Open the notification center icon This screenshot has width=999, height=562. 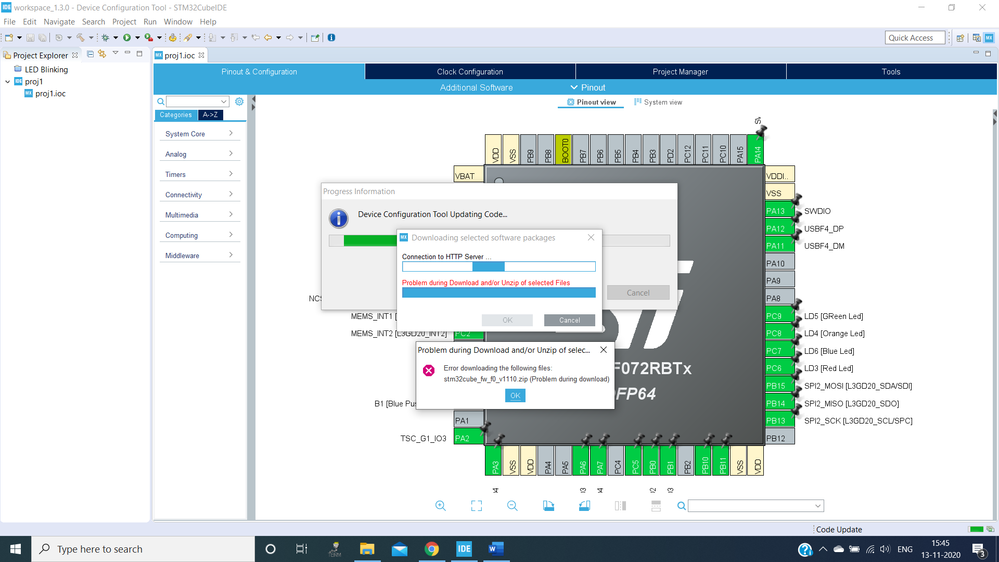pyautogui.click(x=979, y=549)
